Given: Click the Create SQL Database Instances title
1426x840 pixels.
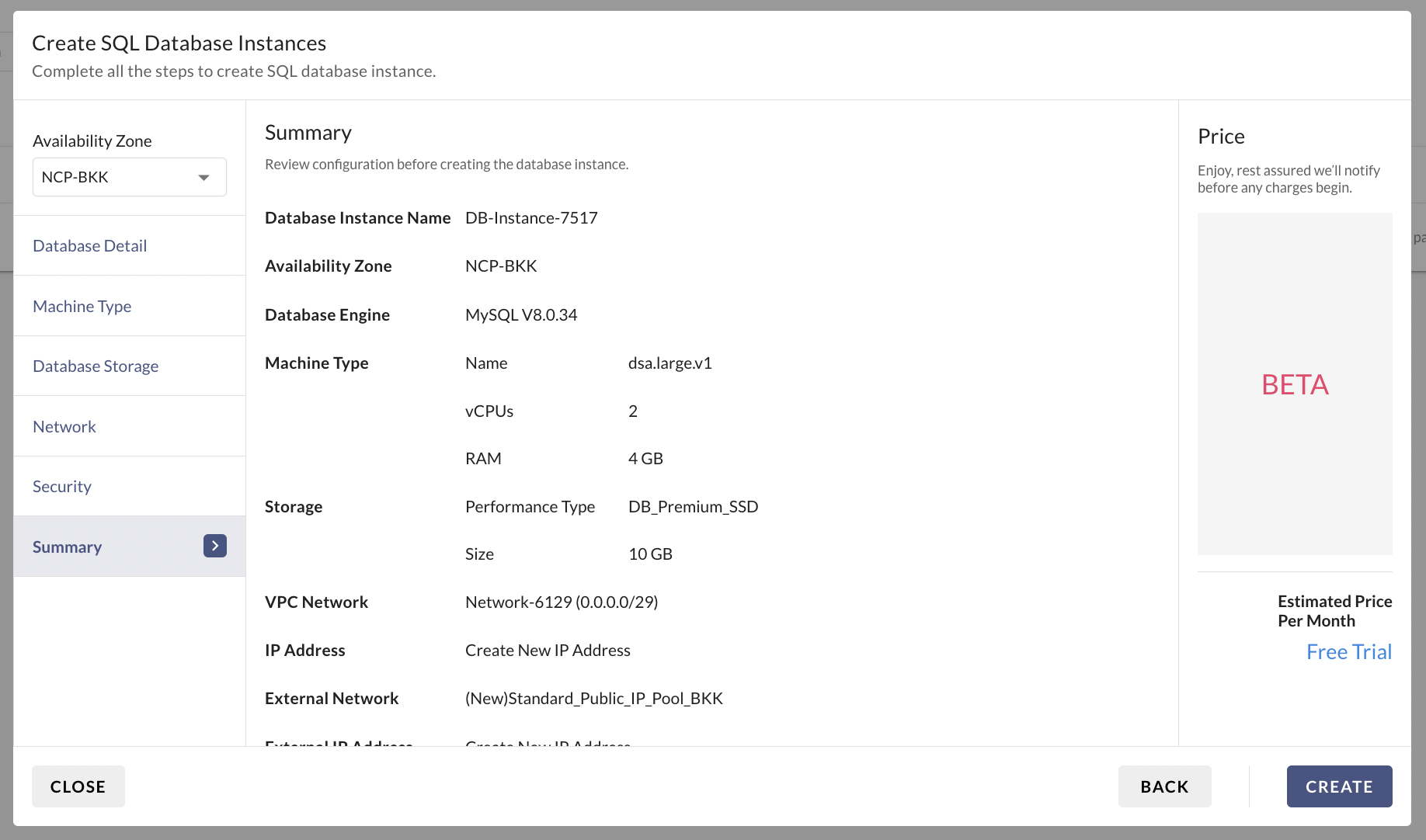Looking at the screenshot, I should 179,43.
